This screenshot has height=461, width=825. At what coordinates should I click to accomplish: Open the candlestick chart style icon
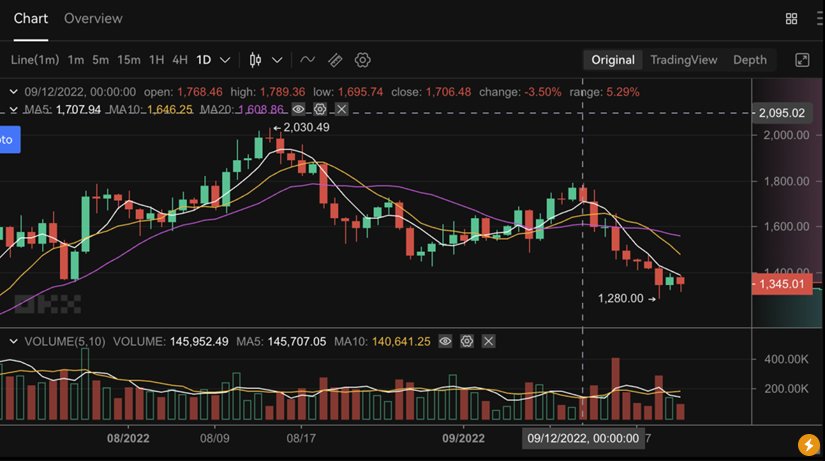(255, 60)
